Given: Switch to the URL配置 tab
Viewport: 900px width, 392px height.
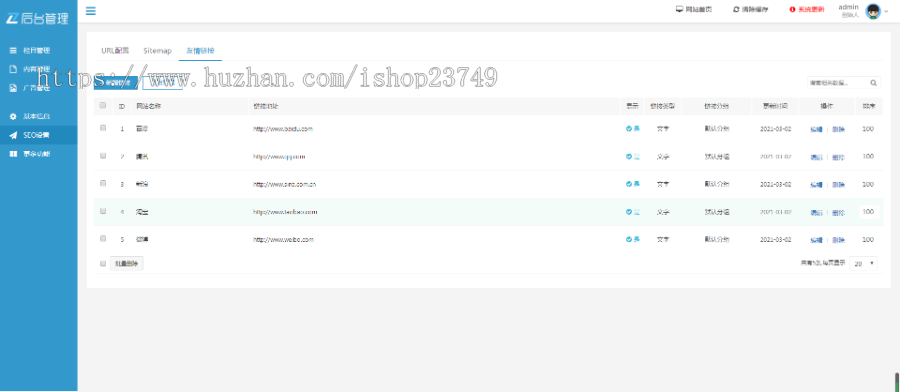Looking at the screenshot, I should click(115, 51).
